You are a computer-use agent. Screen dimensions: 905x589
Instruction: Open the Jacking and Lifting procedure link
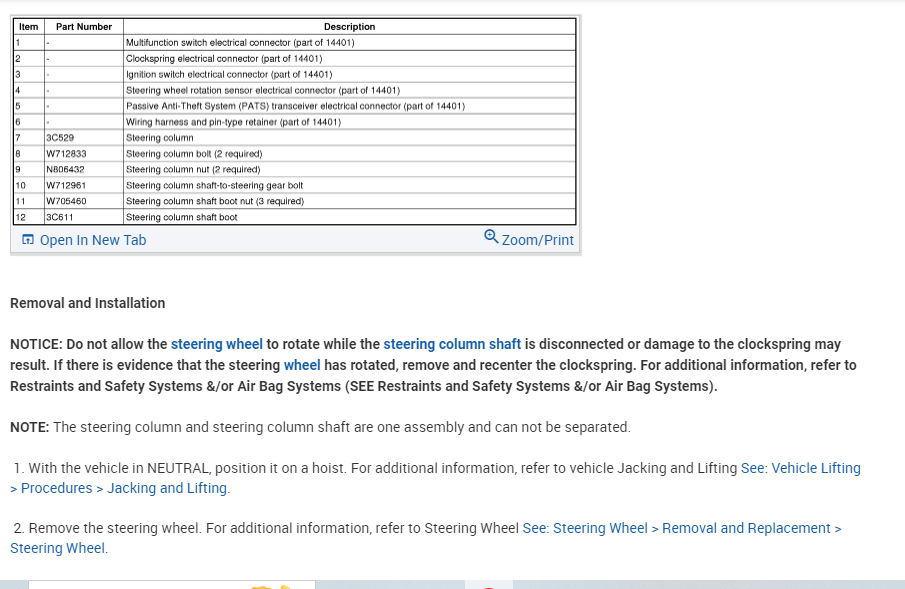click(x=435, y=478)
